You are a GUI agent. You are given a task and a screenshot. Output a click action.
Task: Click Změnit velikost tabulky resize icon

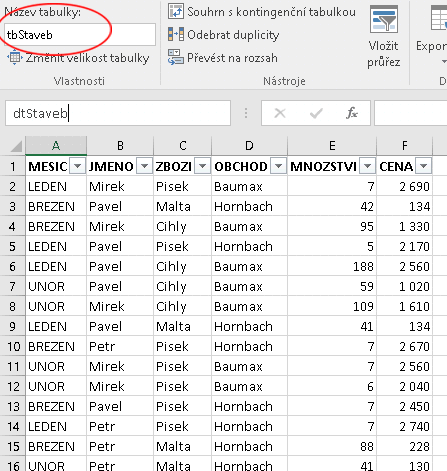click(14, 57)
